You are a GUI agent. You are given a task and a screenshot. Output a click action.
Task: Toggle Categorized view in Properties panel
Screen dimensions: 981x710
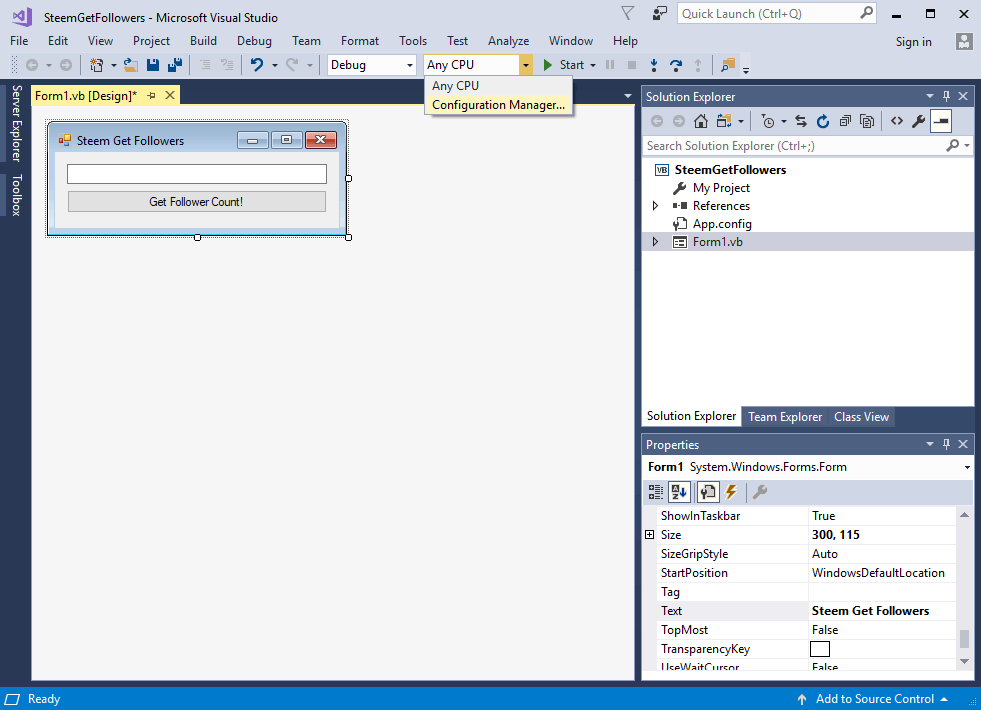[656, 492]
